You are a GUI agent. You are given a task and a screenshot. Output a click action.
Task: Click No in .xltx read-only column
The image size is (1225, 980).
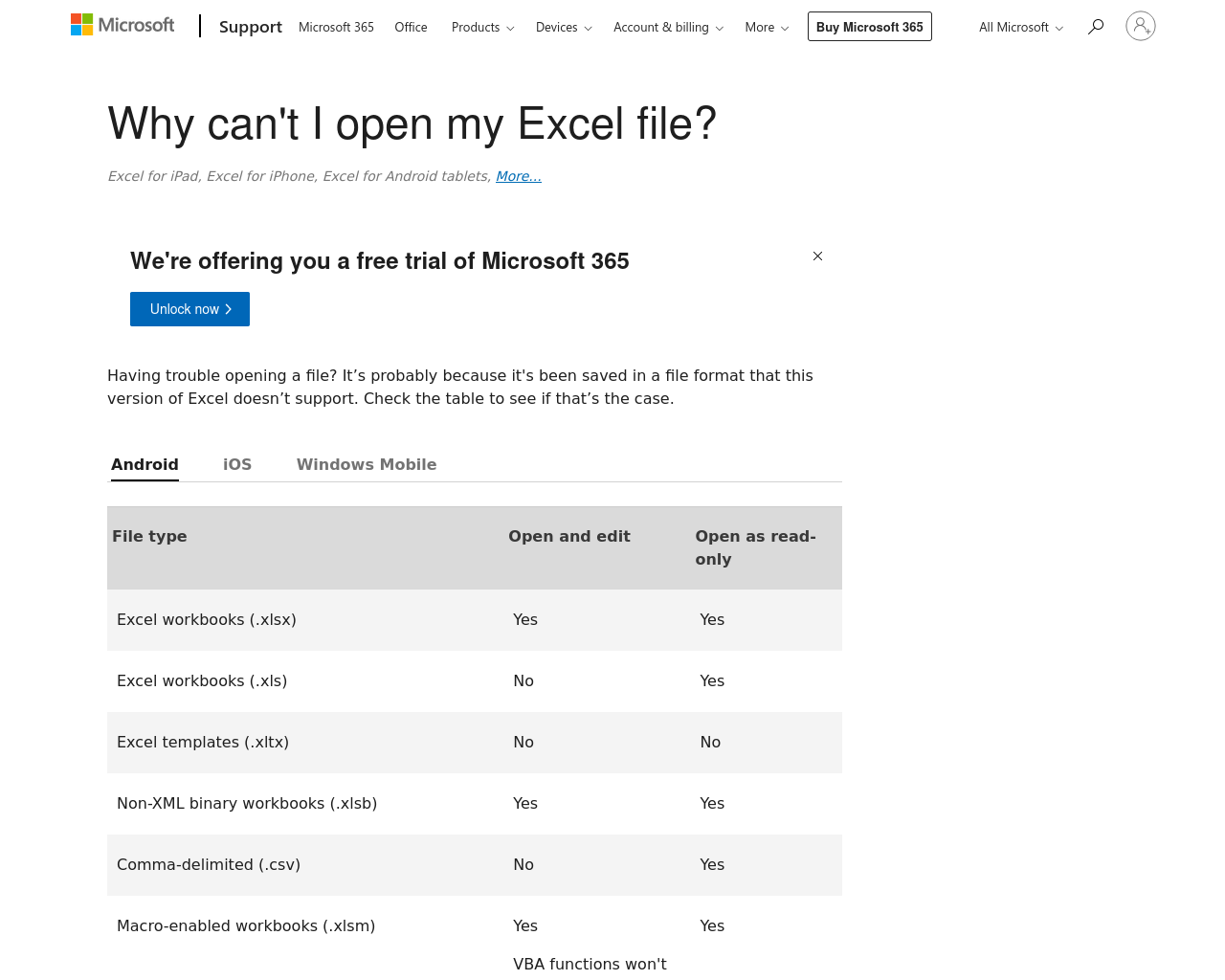710,742
